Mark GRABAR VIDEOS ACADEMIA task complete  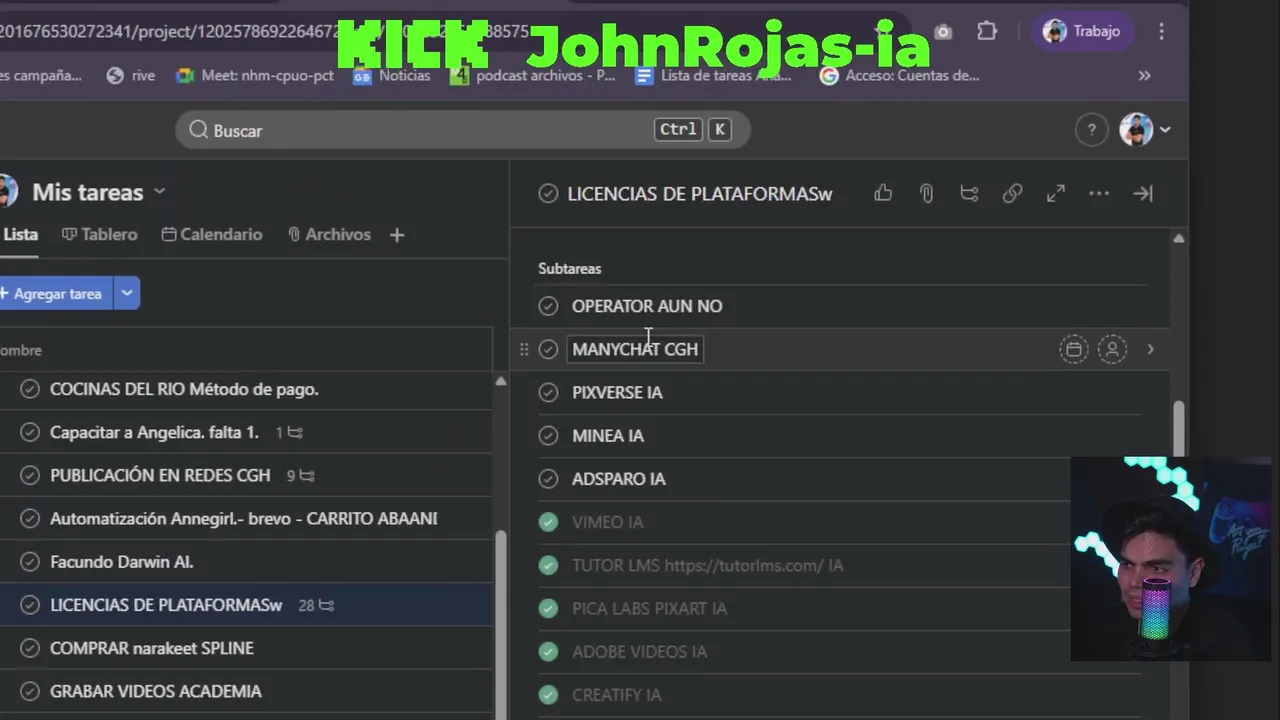coord(30,691)
